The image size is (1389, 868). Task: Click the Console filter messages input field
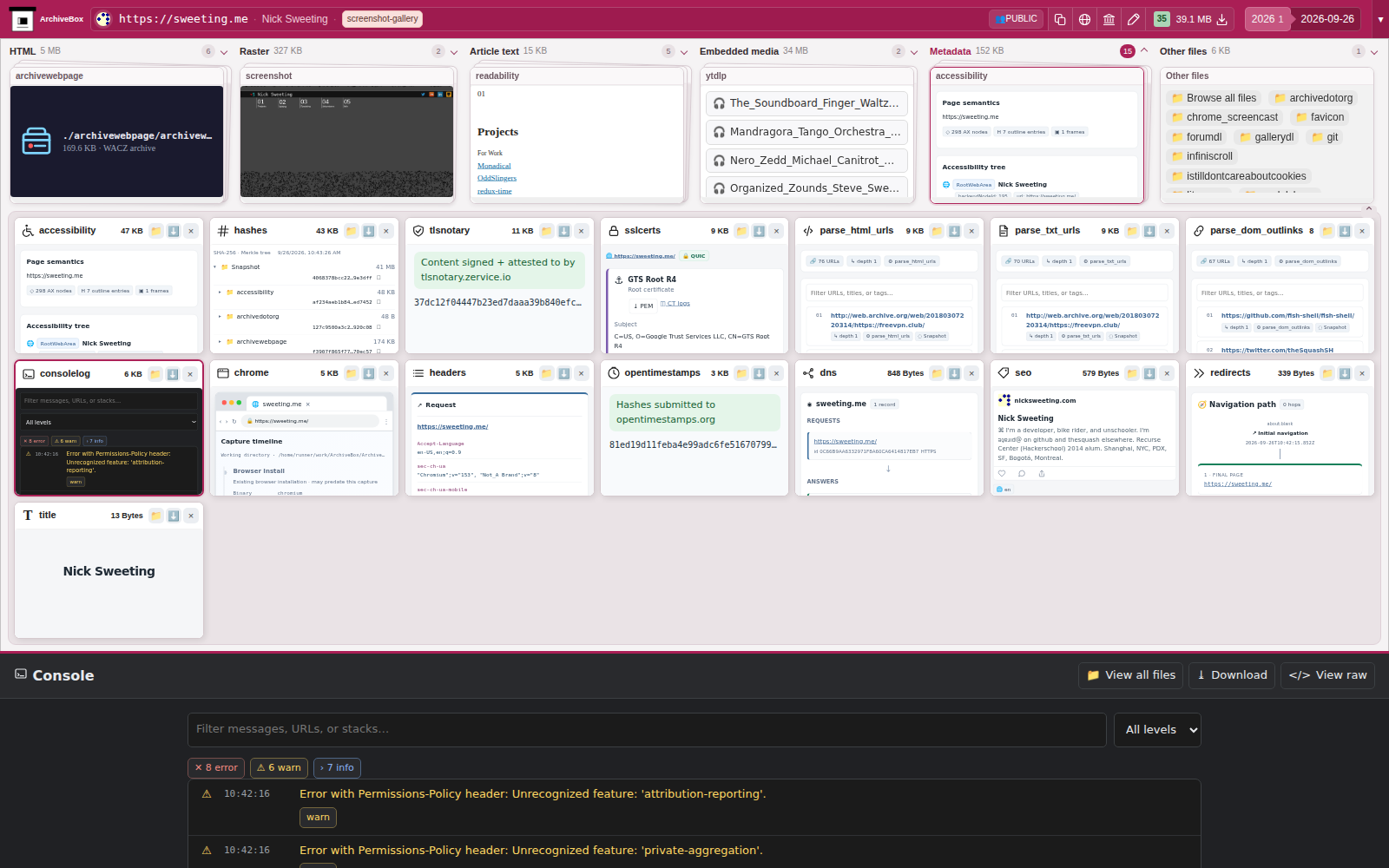647,730
